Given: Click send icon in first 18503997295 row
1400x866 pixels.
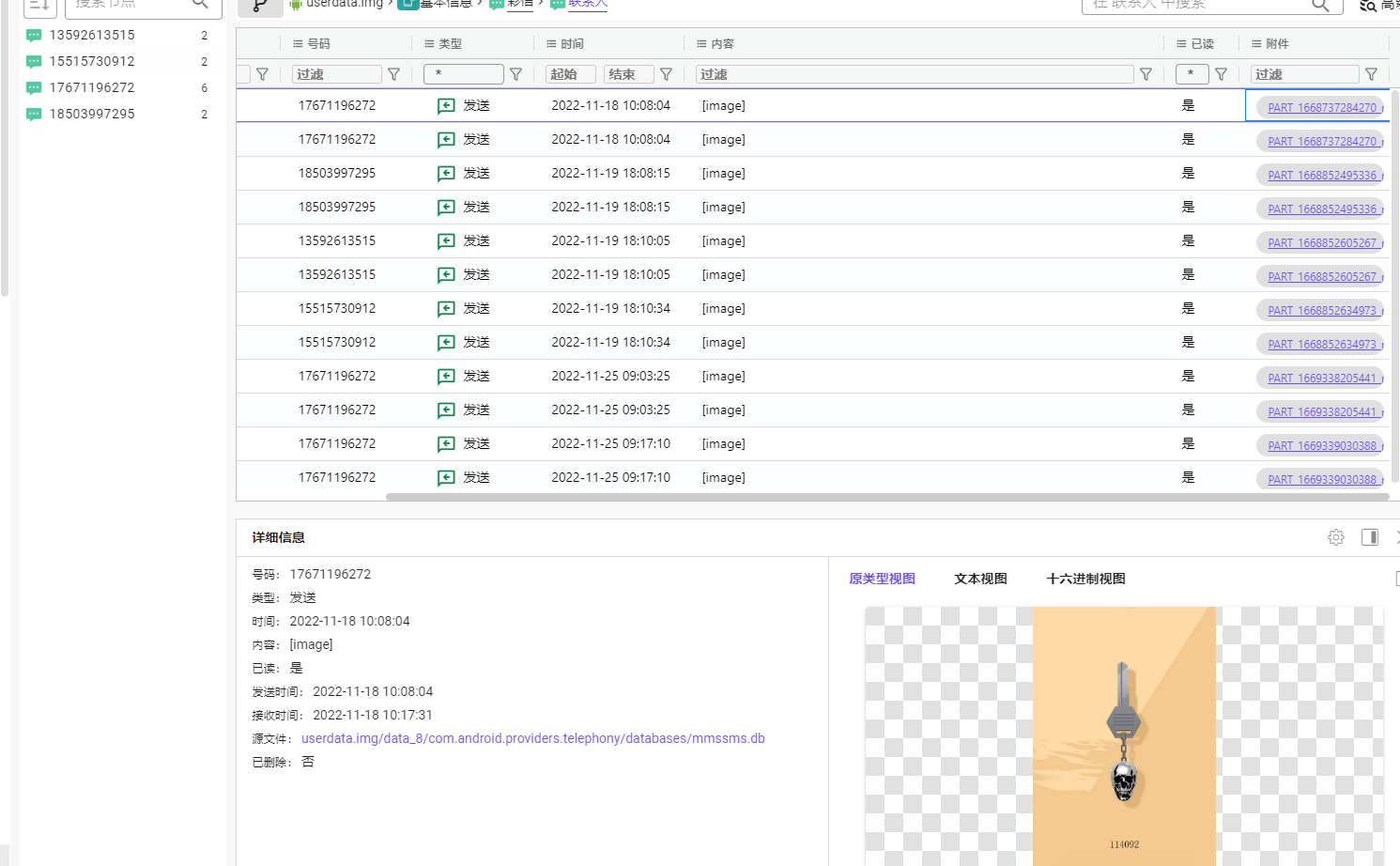Looking at the screenshot, I should click(x=447, y=174).
